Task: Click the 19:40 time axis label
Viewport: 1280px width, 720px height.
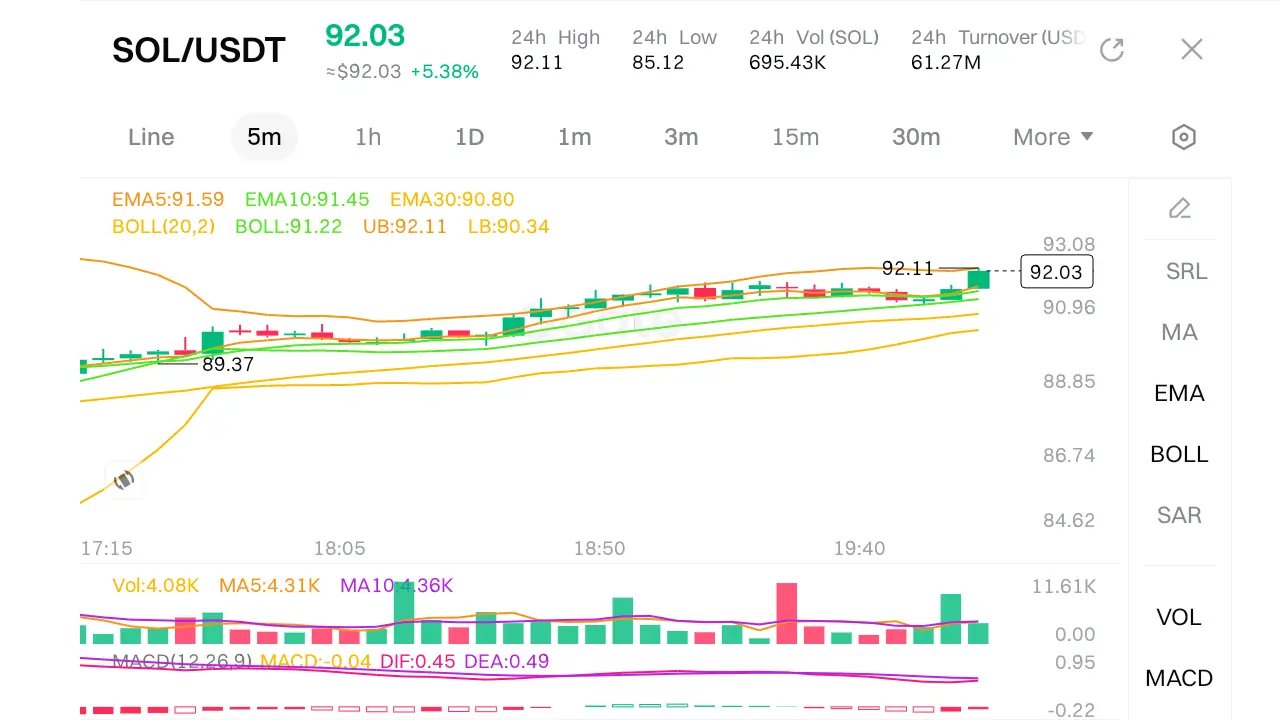Action: click(859, 549)
